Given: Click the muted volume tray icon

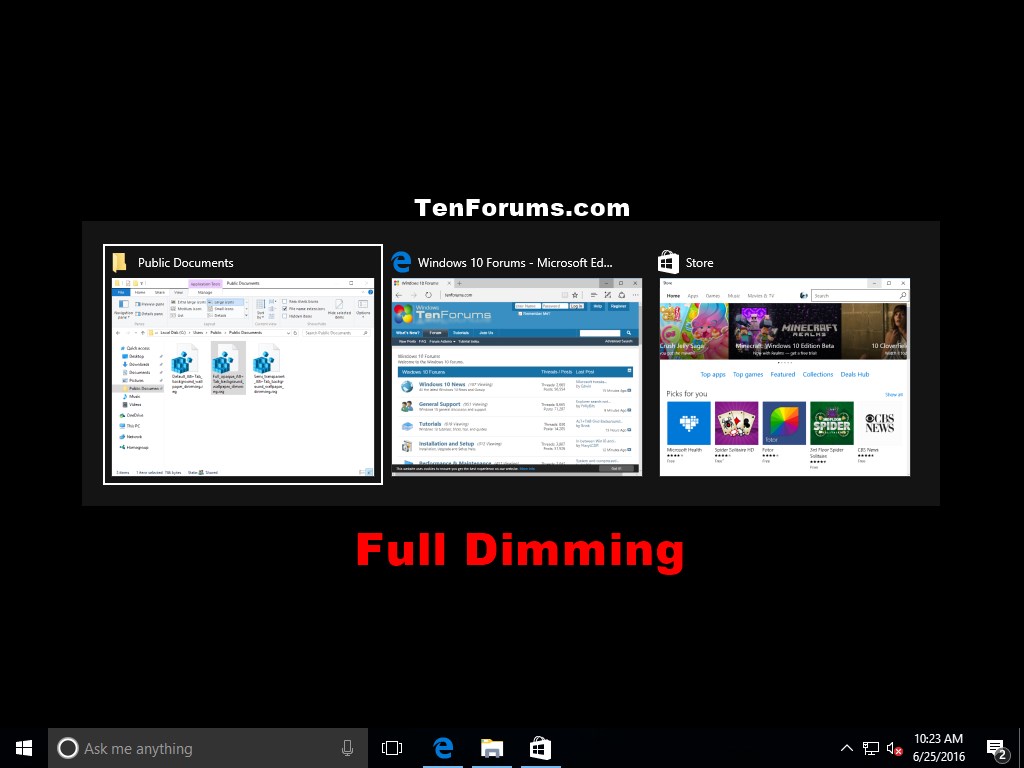Looking at the screenshot, I should 894,748.
